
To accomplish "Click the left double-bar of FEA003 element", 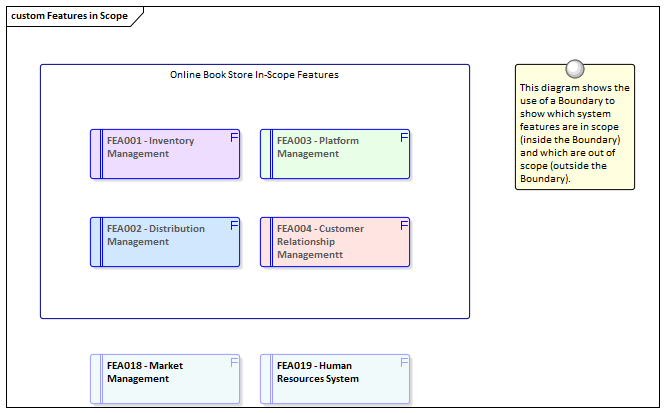I will 267,154.
